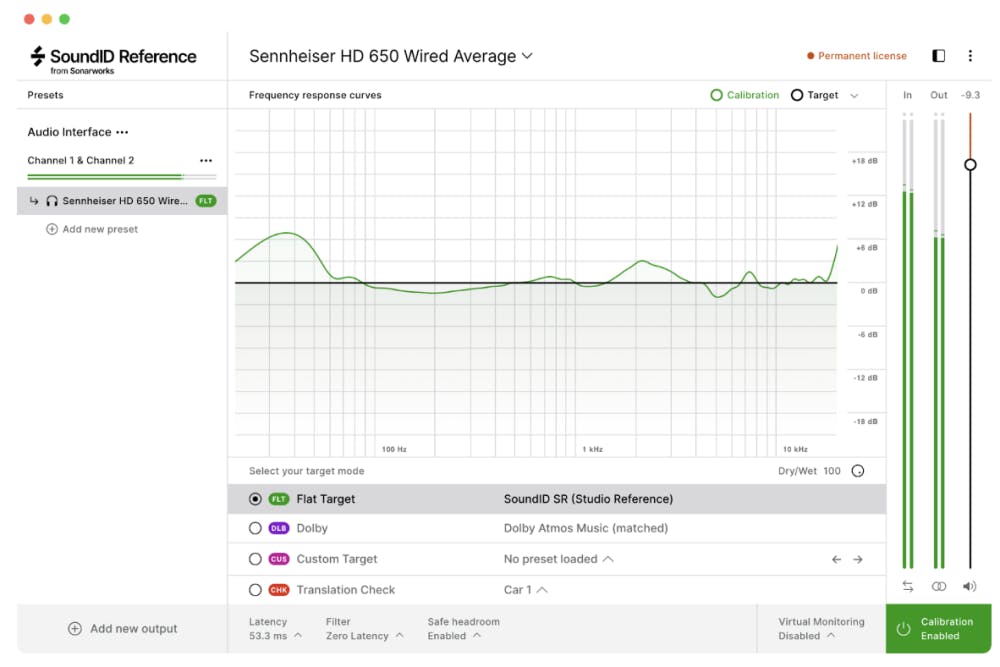The height and width of the screenshot is (667, 1000).
Task: Open the three-dot main menu icon
Action: [x=970, y=56]
